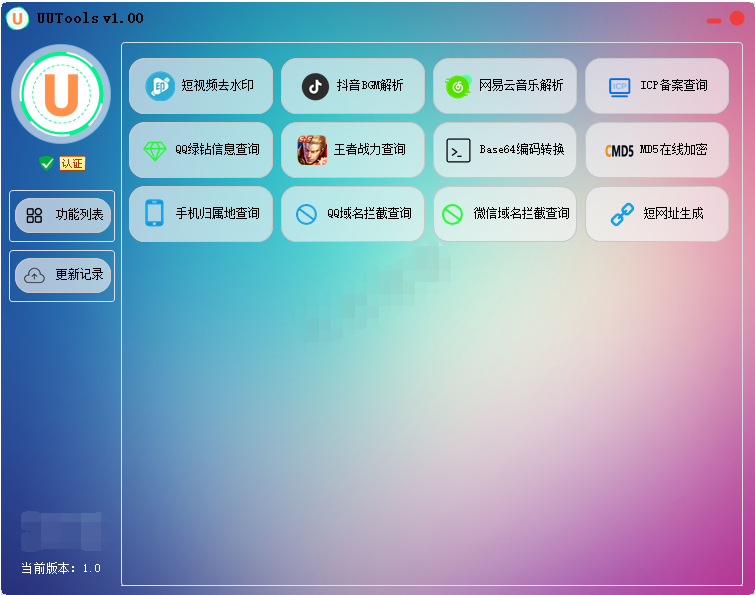This screenshot has height=595, width=755.
Task: Open 王者战力查询 tool
Action: pos(353,150)
